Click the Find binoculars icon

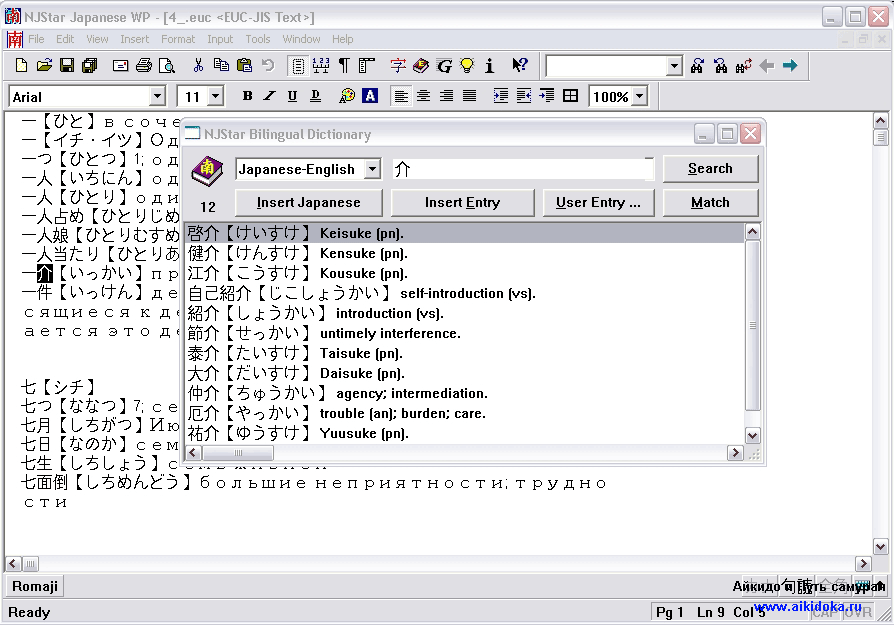pyautogui.click(x=697, y=66)
